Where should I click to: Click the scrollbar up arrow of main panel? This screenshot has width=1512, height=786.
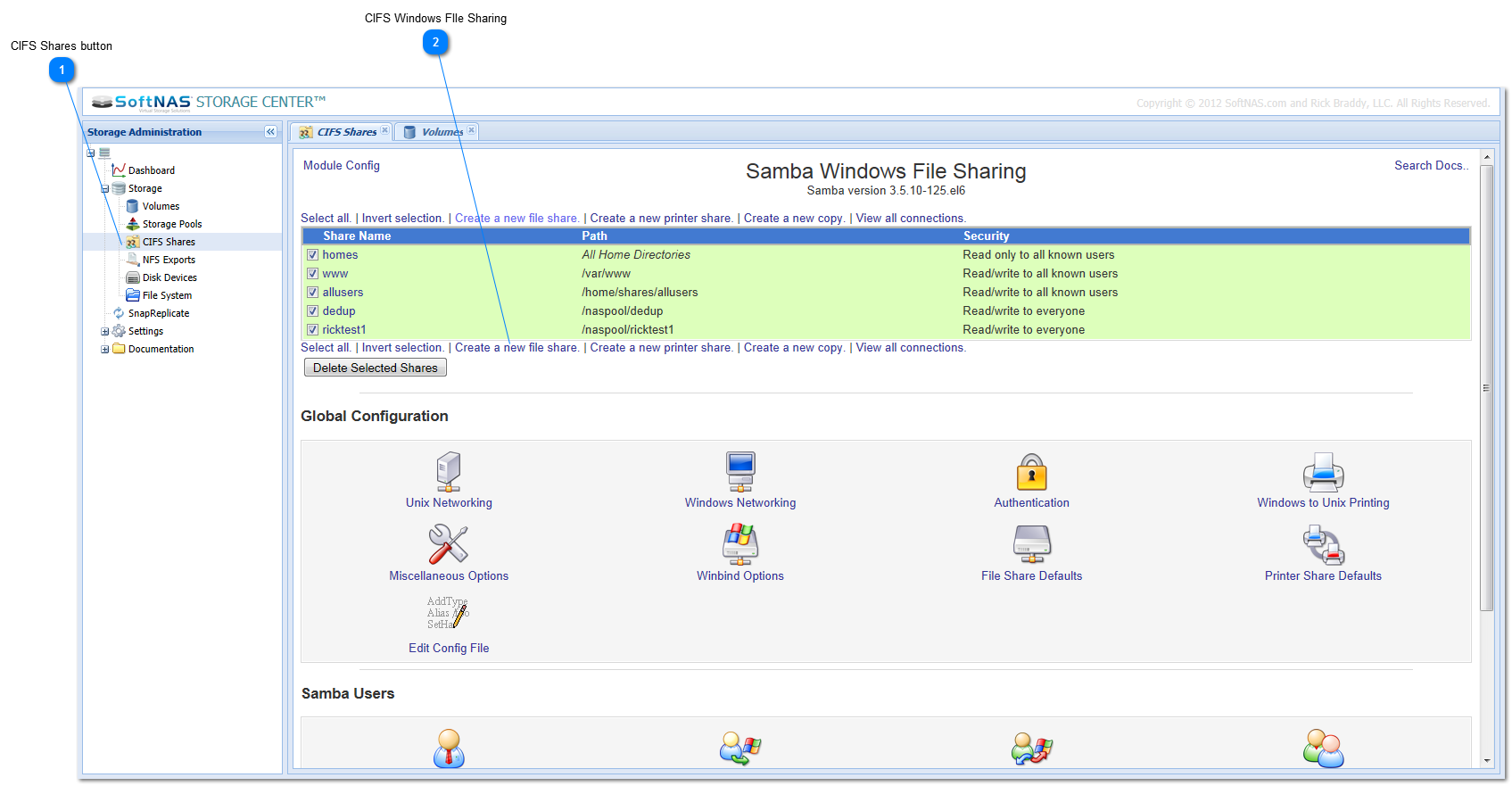1487,157
